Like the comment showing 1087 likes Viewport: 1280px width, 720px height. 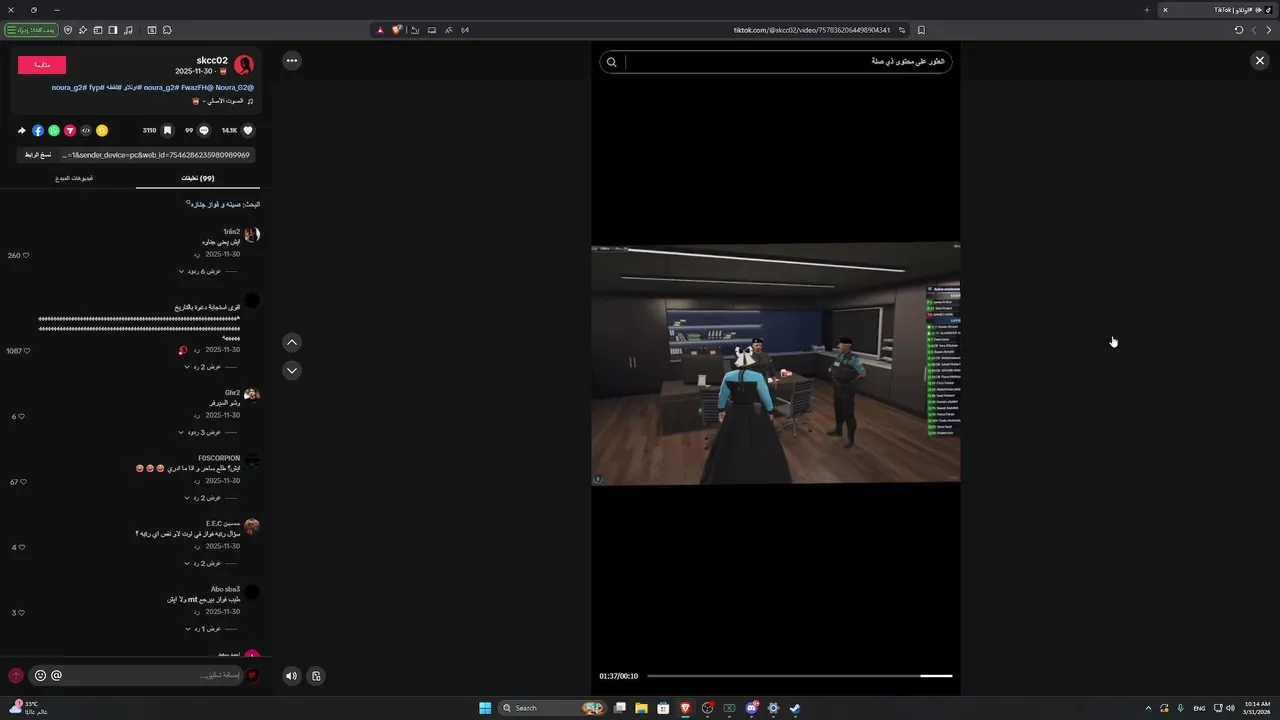(27, 351)
